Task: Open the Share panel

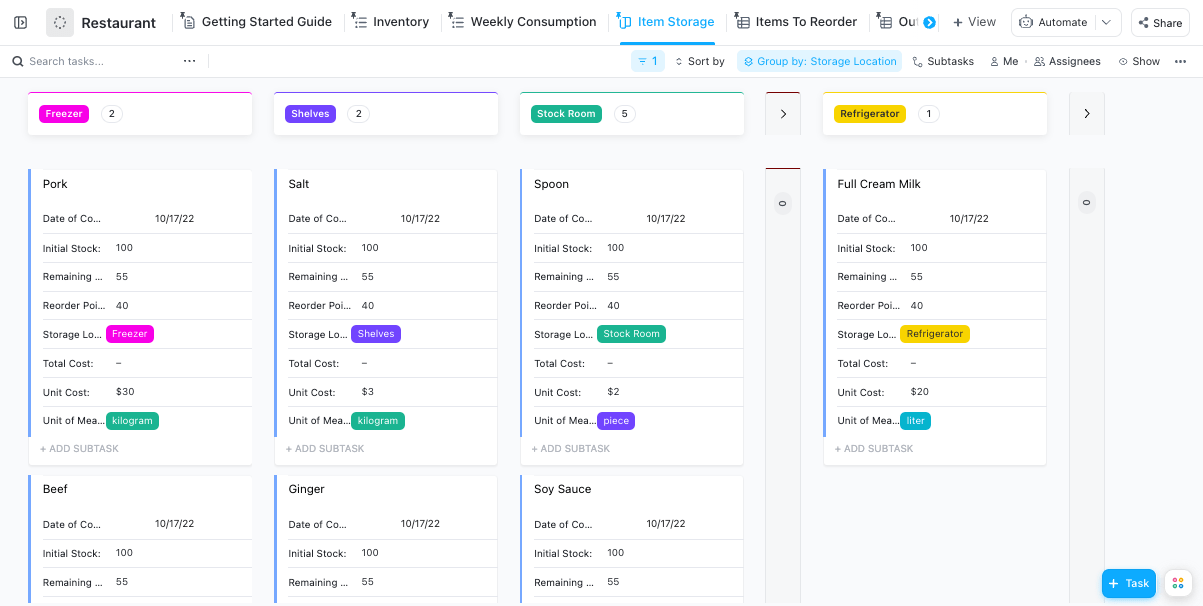Action: (1159, 22)
